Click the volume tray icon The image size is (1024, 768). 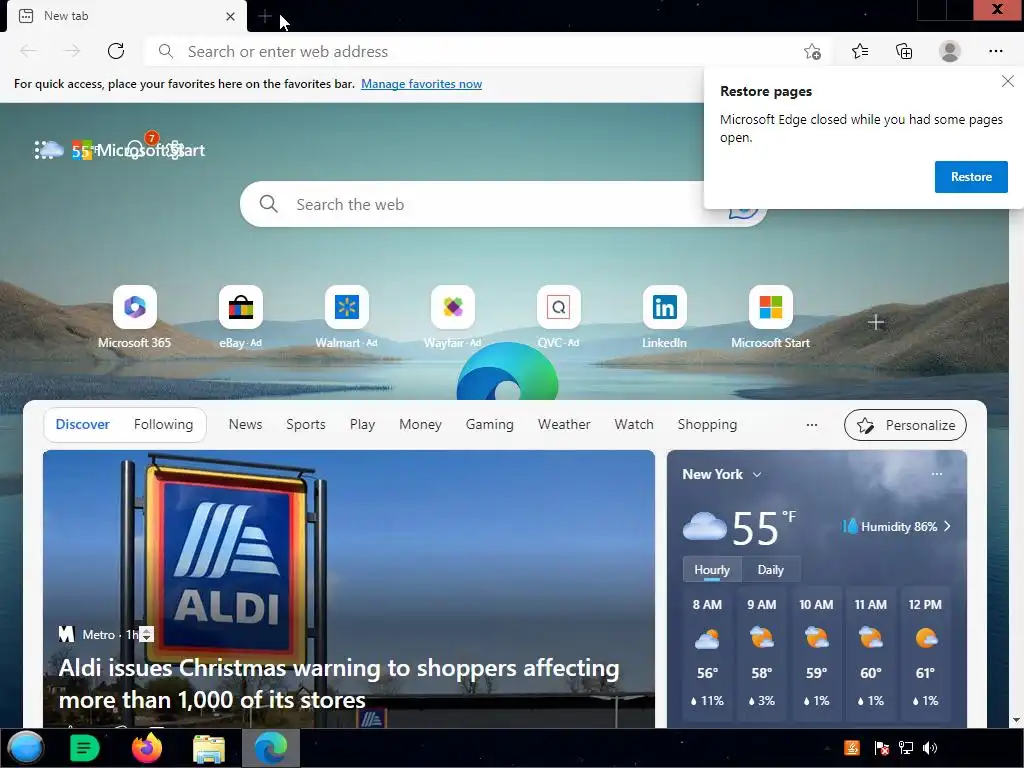(x=930, y=748)
